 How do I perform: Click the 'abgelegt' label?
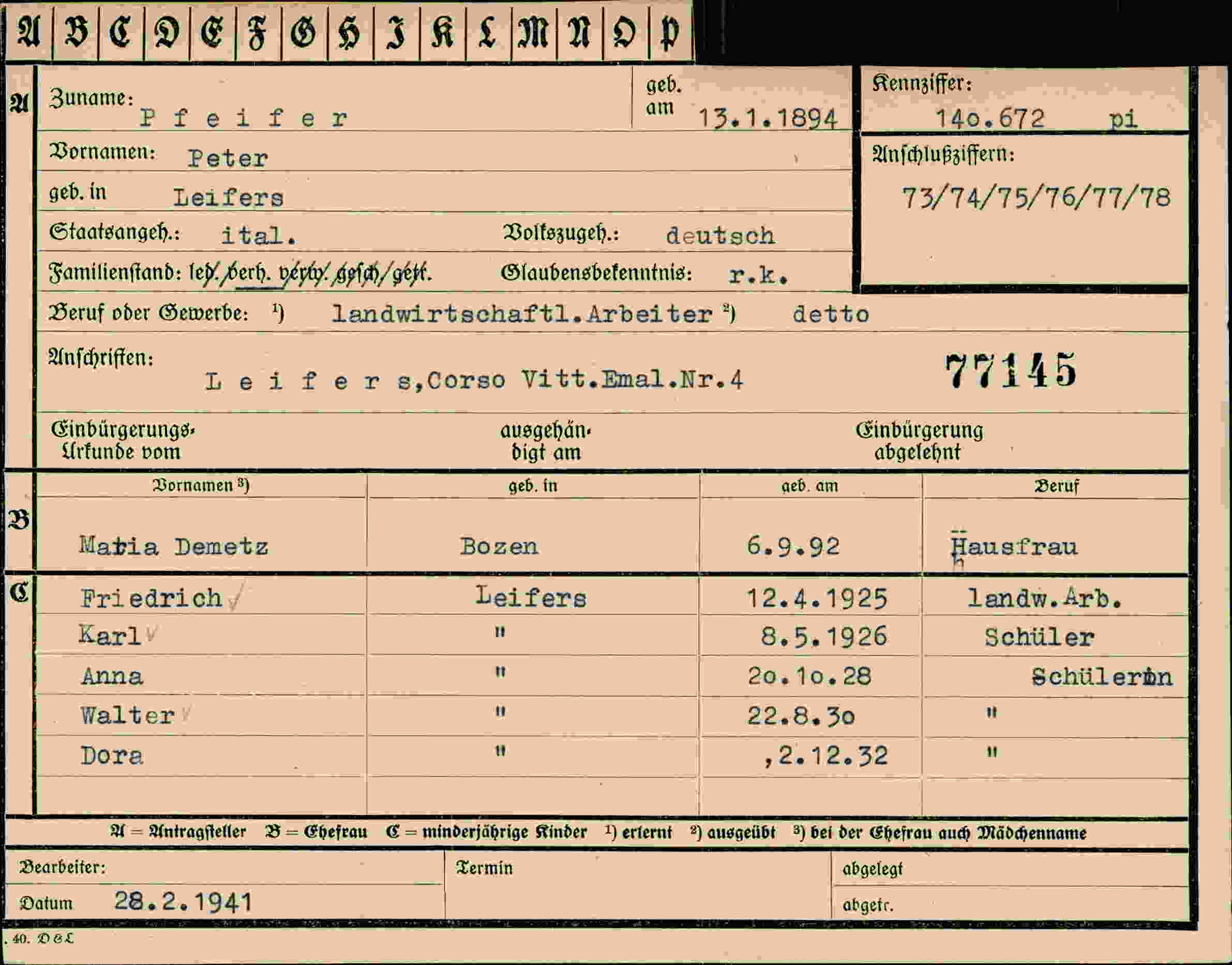pyautogui.click(x=873, y=869)
